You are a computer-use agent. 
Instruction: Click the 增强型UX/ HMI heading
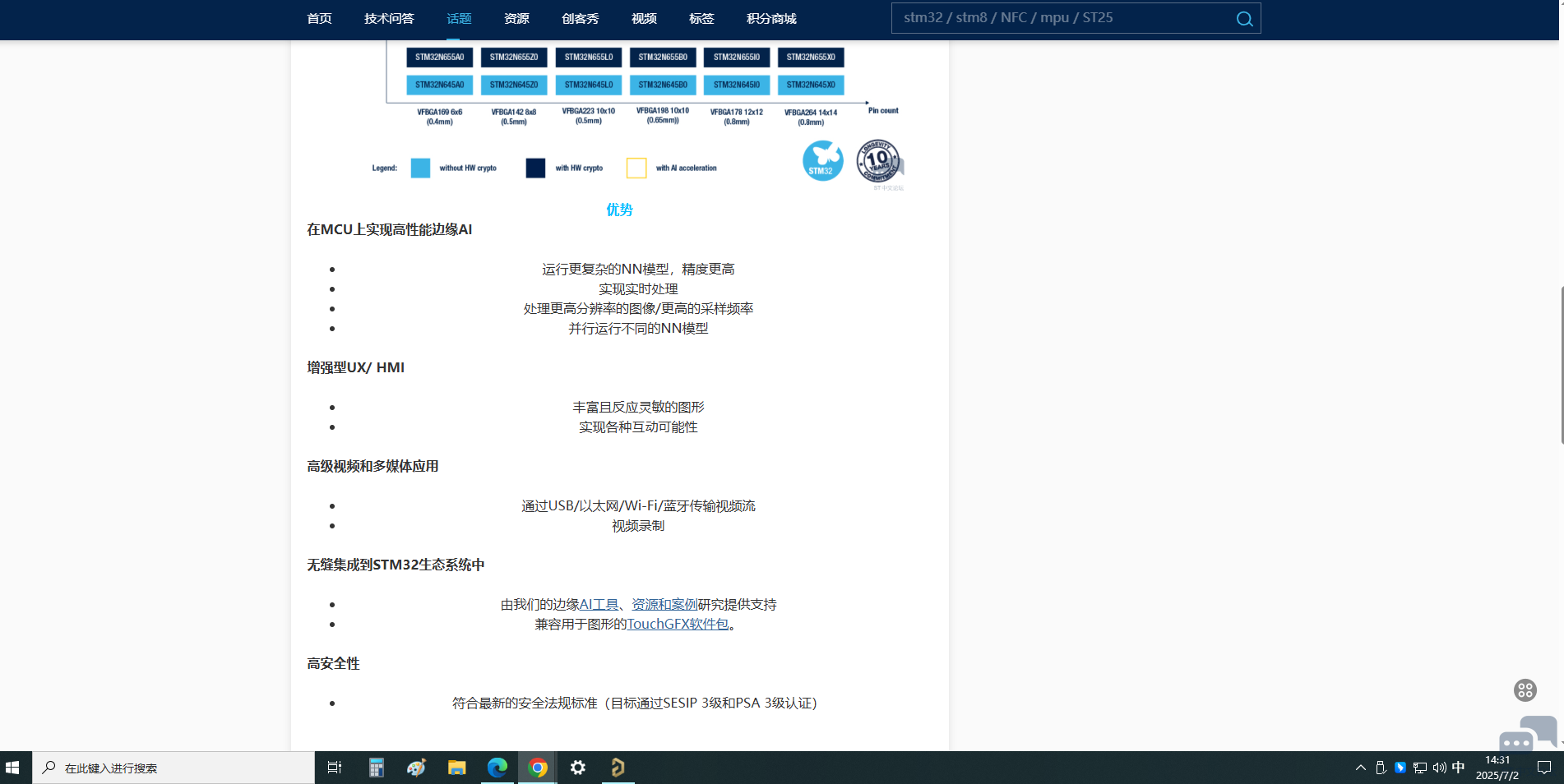tap(356, 367)
